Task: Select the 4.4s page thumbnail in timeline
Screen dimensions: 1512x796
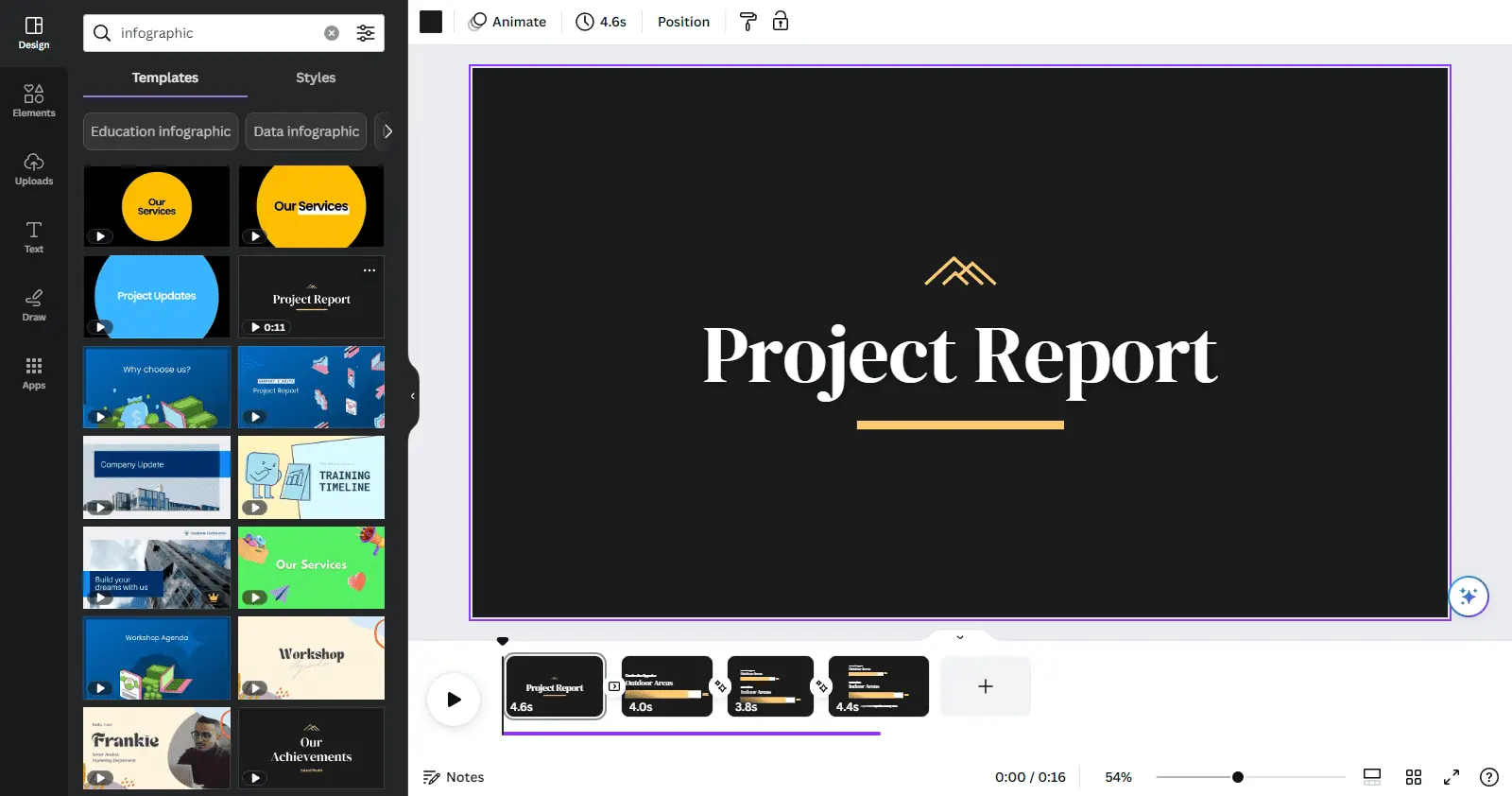Action: tap(879, 686)
